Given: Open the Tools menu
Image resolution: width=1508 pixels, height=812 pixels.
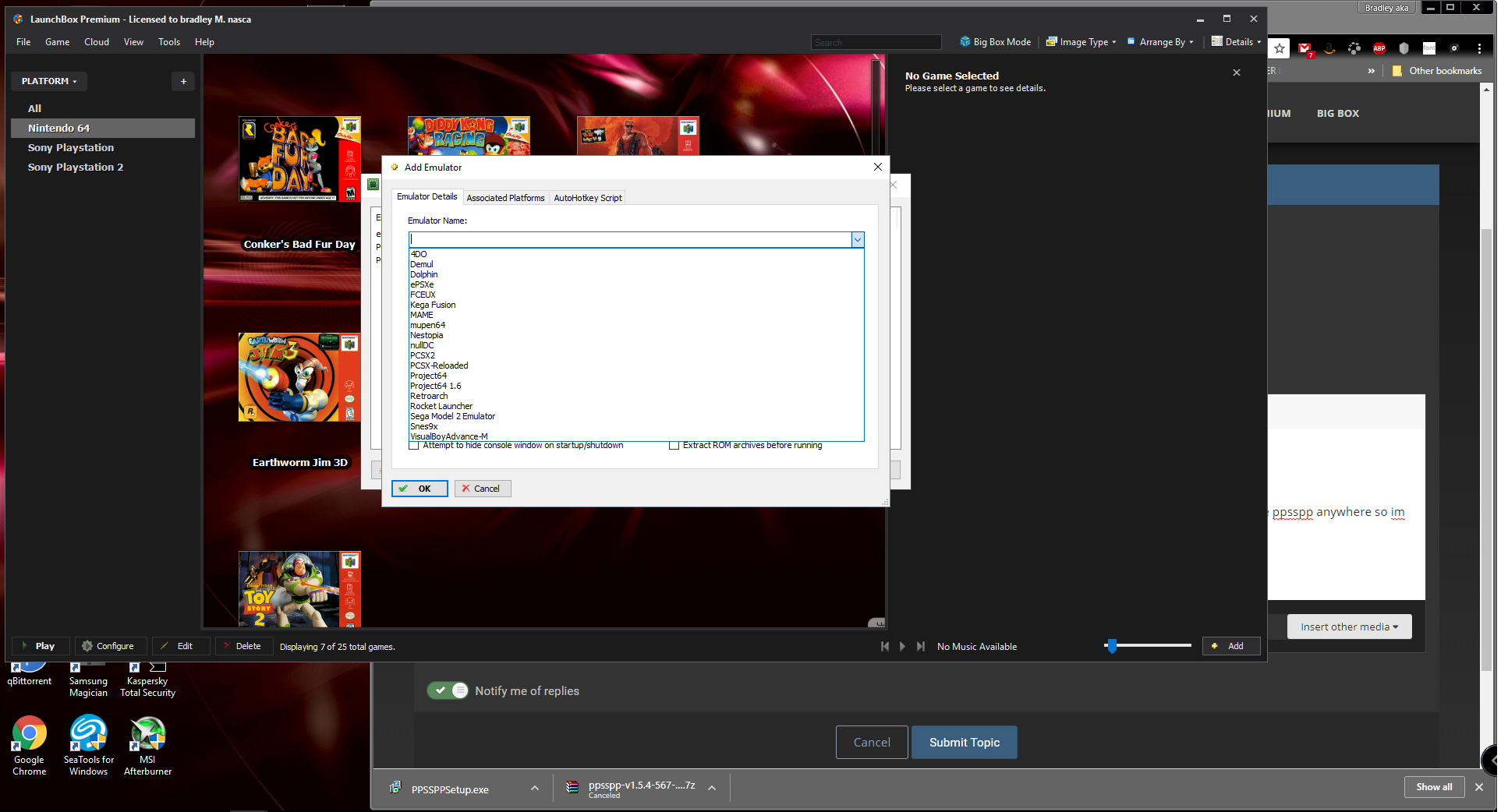Looking at the screenshot, I should 169,42.
